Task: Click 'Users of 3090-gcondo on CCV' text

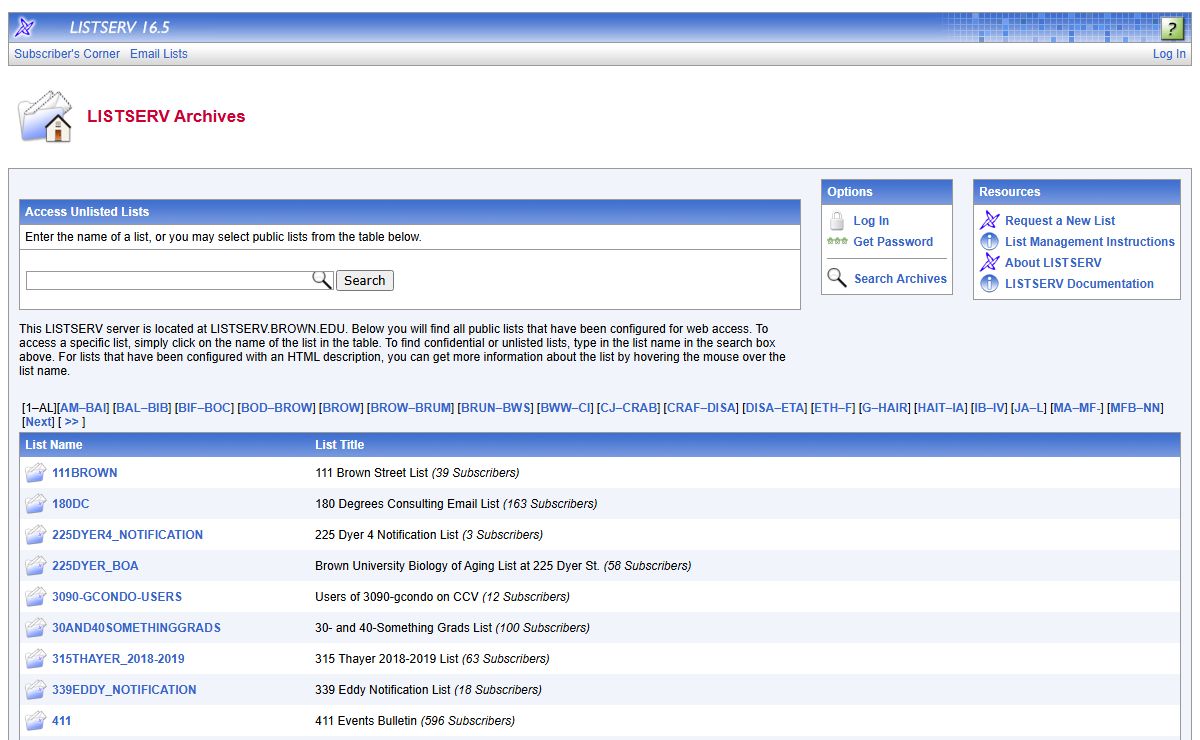Action: coord(397,597)
